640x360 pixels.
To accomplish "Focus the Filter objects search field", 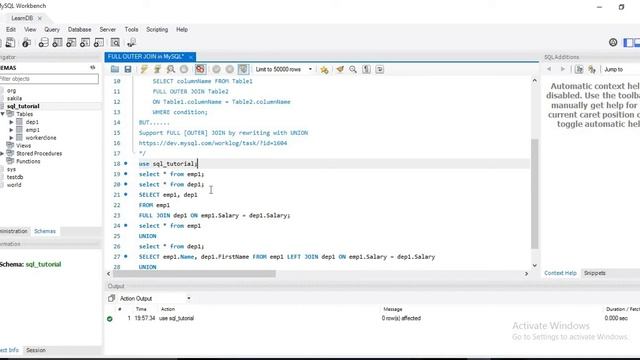I will point(49,79).
